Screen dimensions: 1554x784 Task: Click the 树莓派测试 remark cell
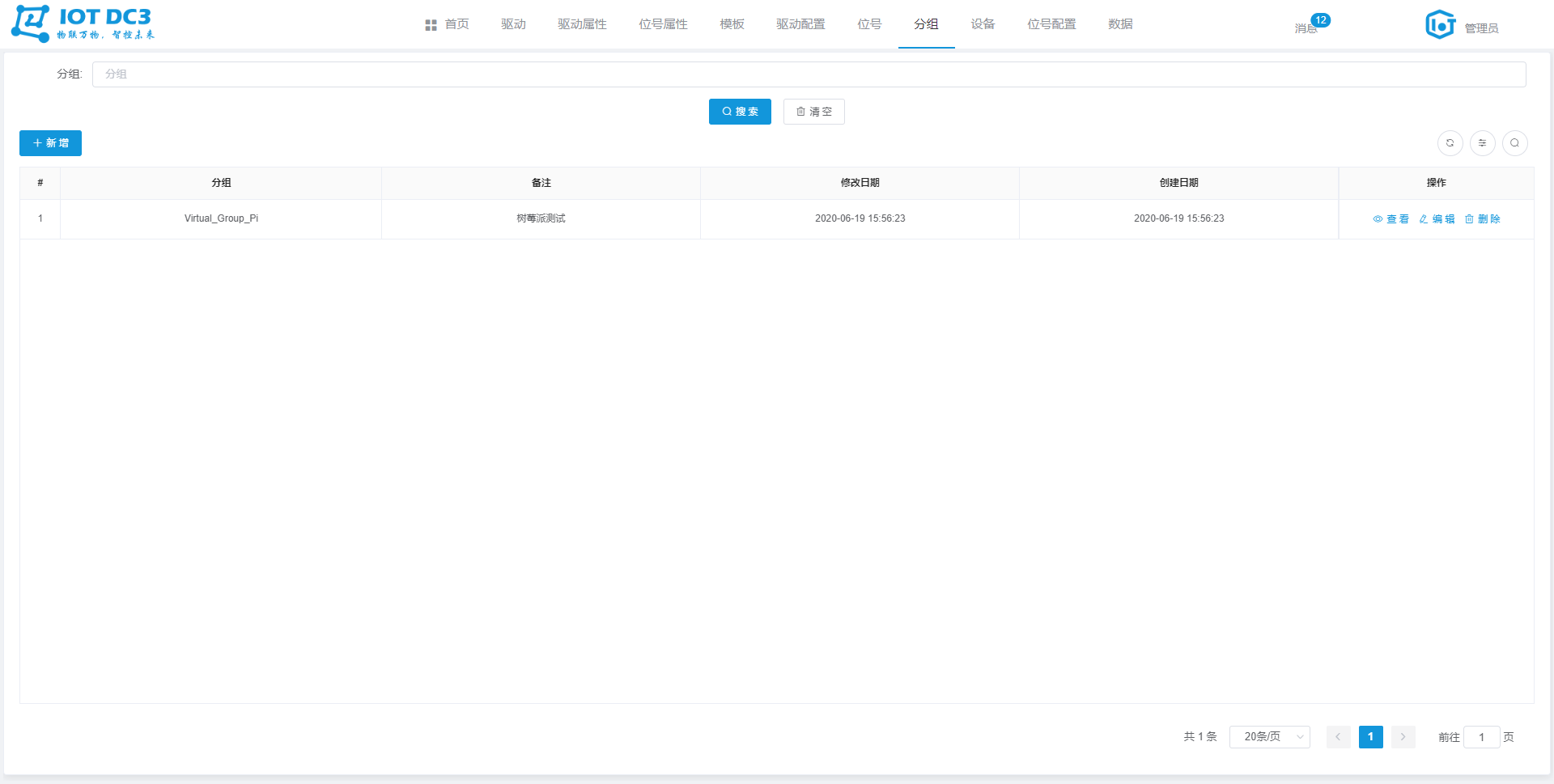pyautogui.click(x=541, y=218)
